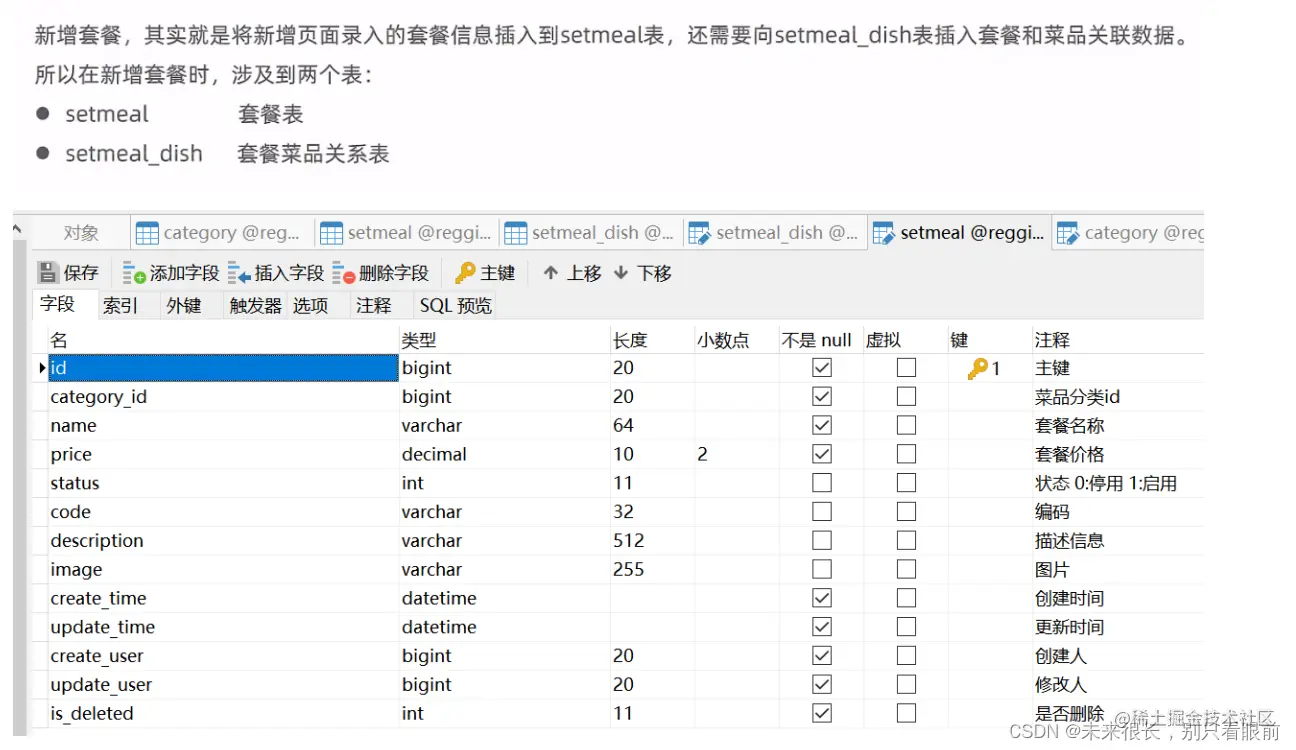
Task: Click the comment 套餐名称
Action: point(1070,426)
